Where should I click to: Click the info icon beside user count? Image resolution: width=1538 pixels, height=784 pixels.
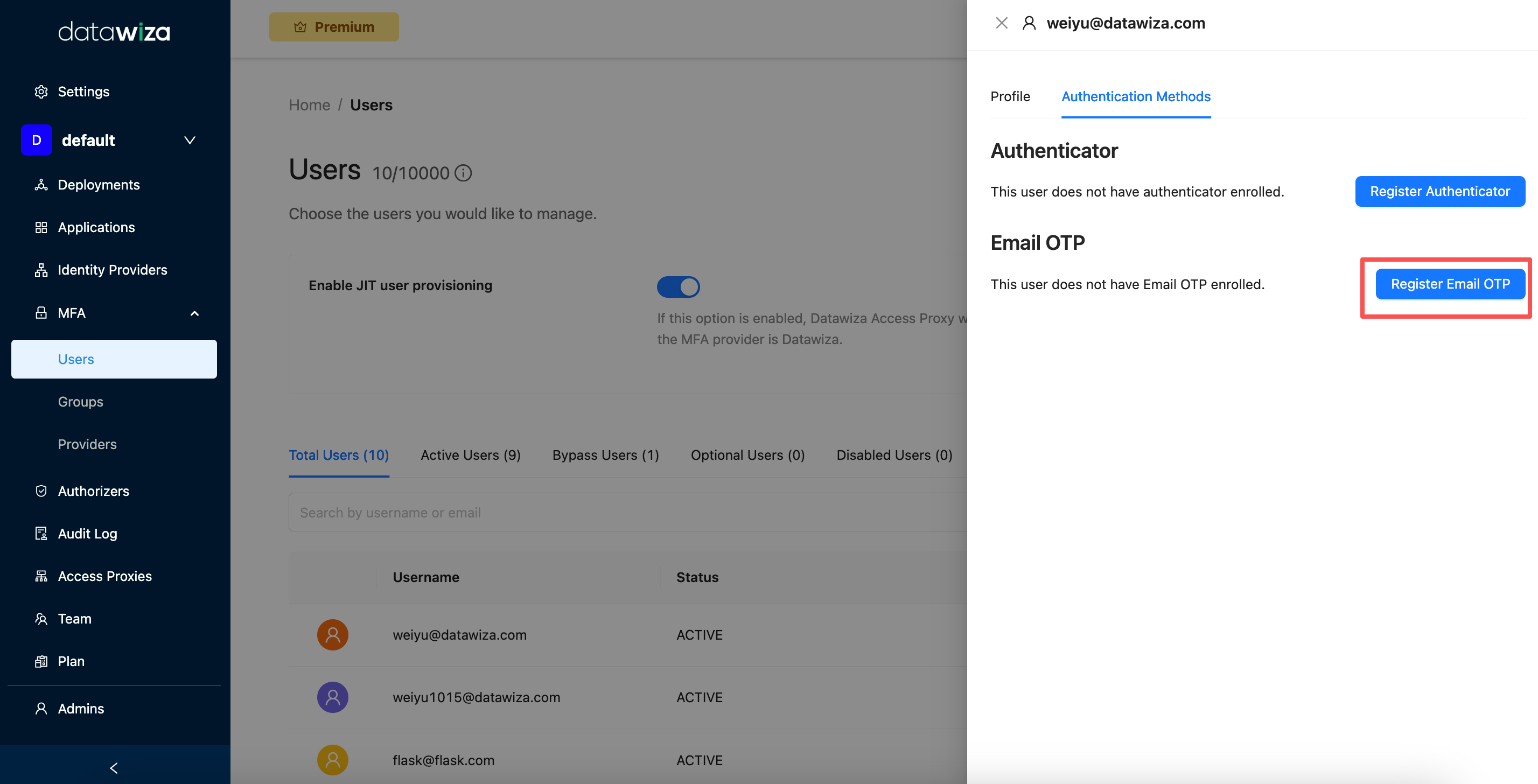pos(463,172)
